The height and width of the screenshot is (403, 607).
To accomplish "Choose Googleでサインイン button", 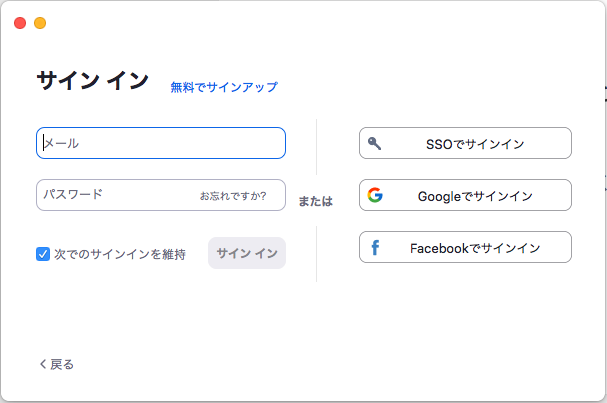I will [x=465, y=195].
